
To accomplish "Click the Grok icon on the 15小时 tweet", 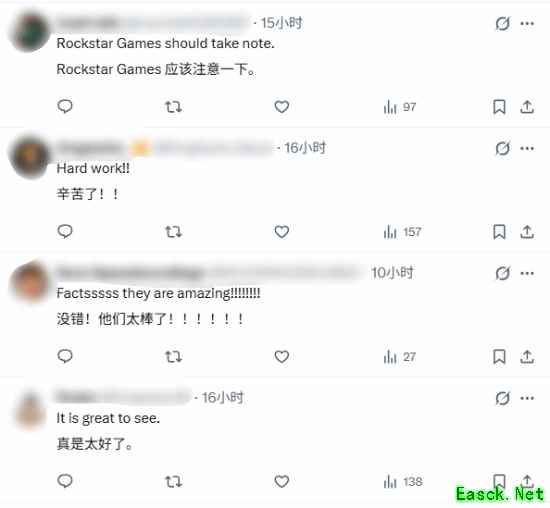I will click(502, 24).
